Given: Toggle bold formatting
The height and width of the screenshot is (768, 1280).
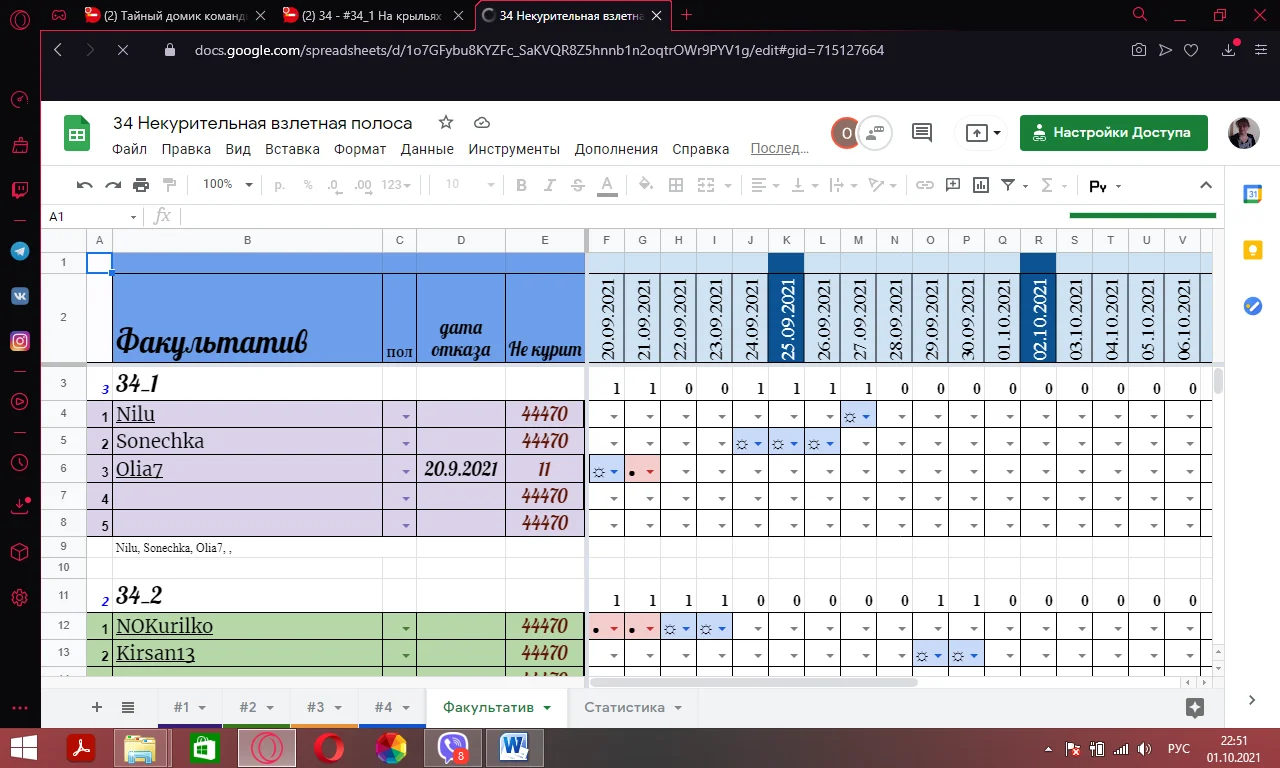Looking at the screenshot, I should coord(520,184).
